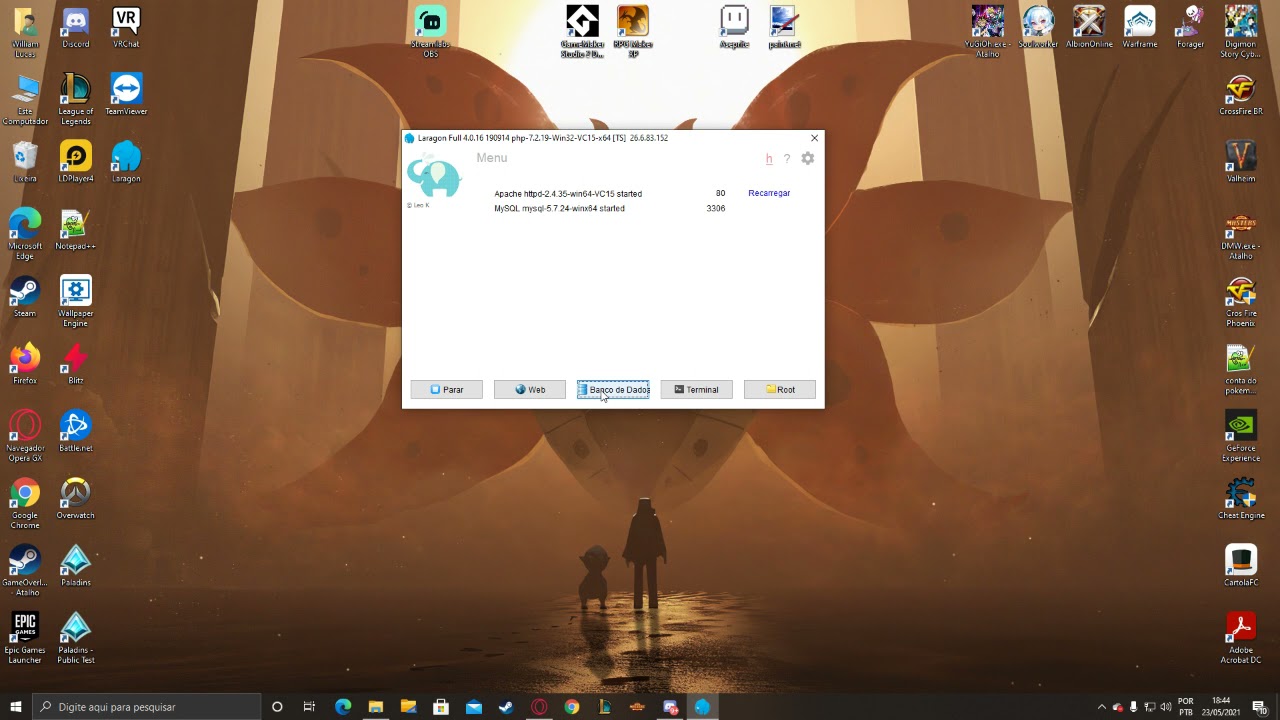Open the Laragon Menu
This screenshot has width=1280, height=720.
coord(492,158)
